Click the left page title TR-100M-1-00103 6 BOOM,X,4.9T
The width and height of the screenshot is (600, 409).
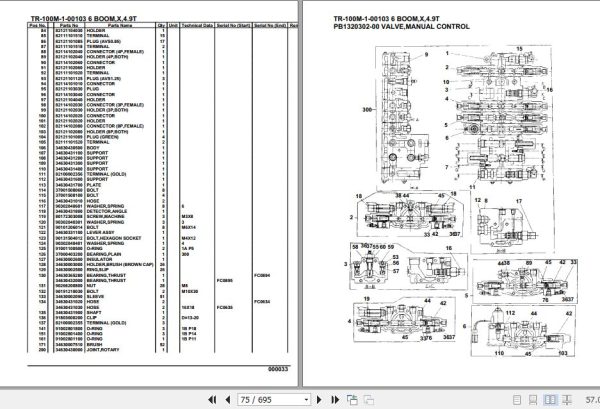(83, 19)
